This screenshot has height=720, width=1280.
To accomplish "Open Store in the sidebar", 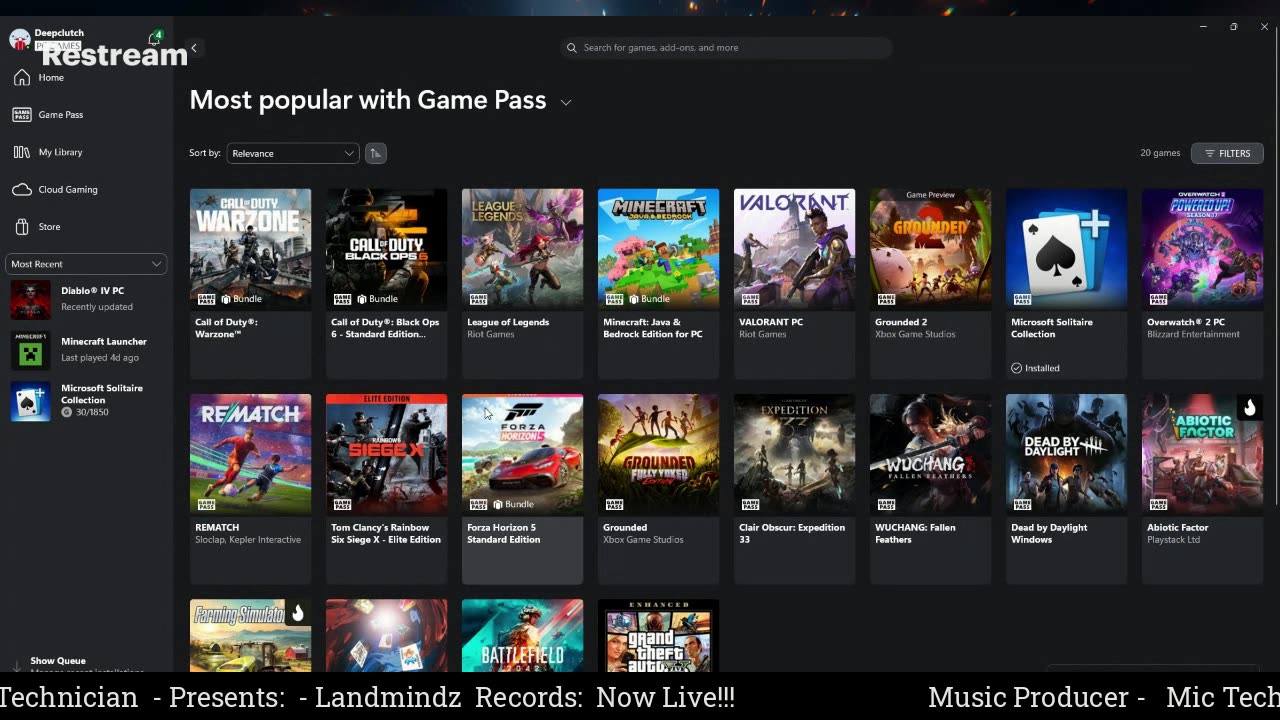I will click(49, 227).
